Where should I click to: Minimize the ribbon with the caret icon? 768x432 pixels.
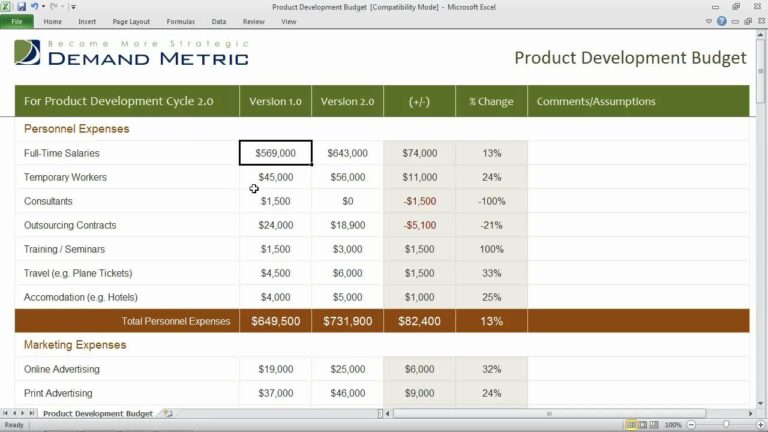[709, 21]
